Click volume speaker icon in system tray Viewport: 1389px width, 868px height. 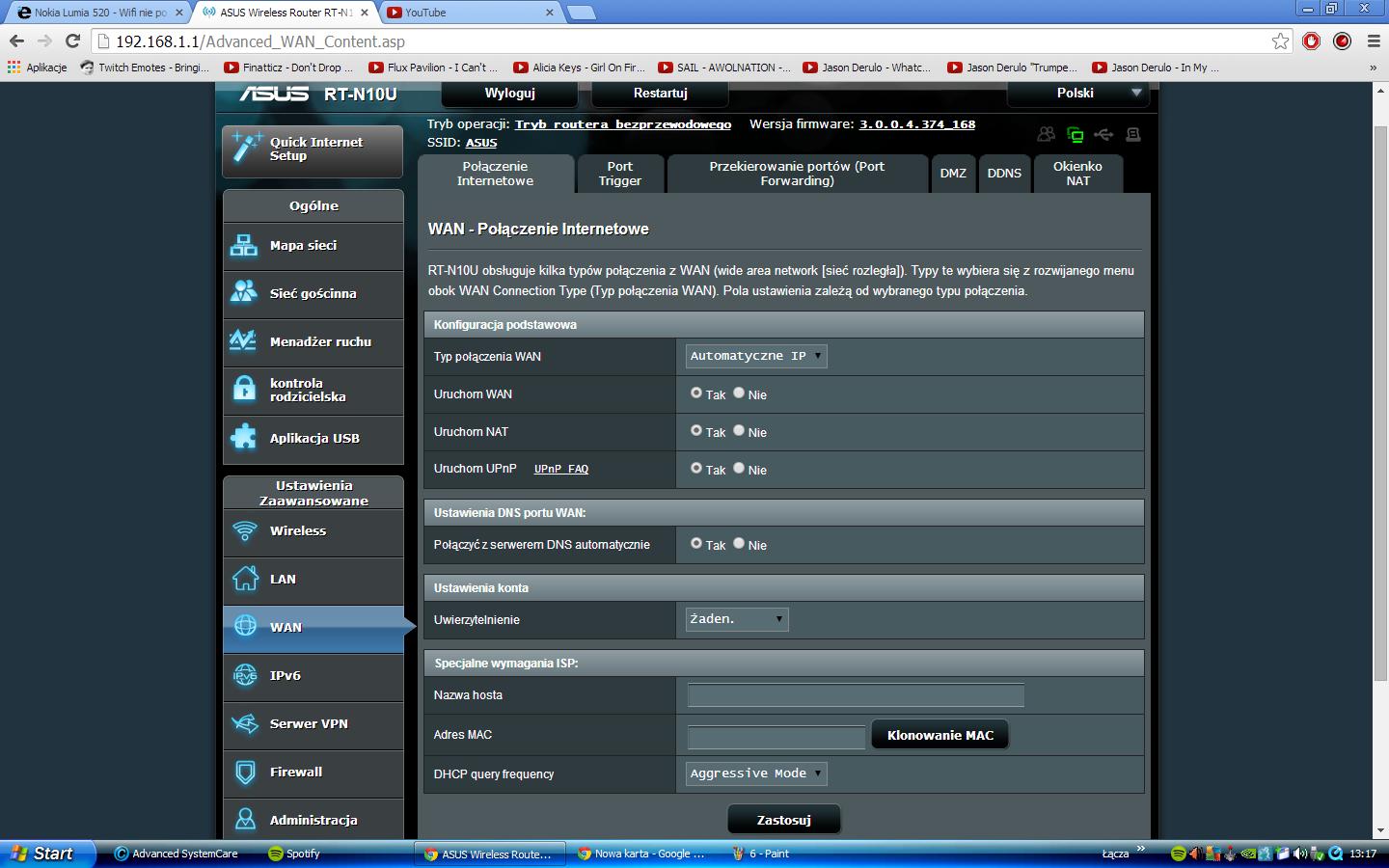[x=1300, y=854]
